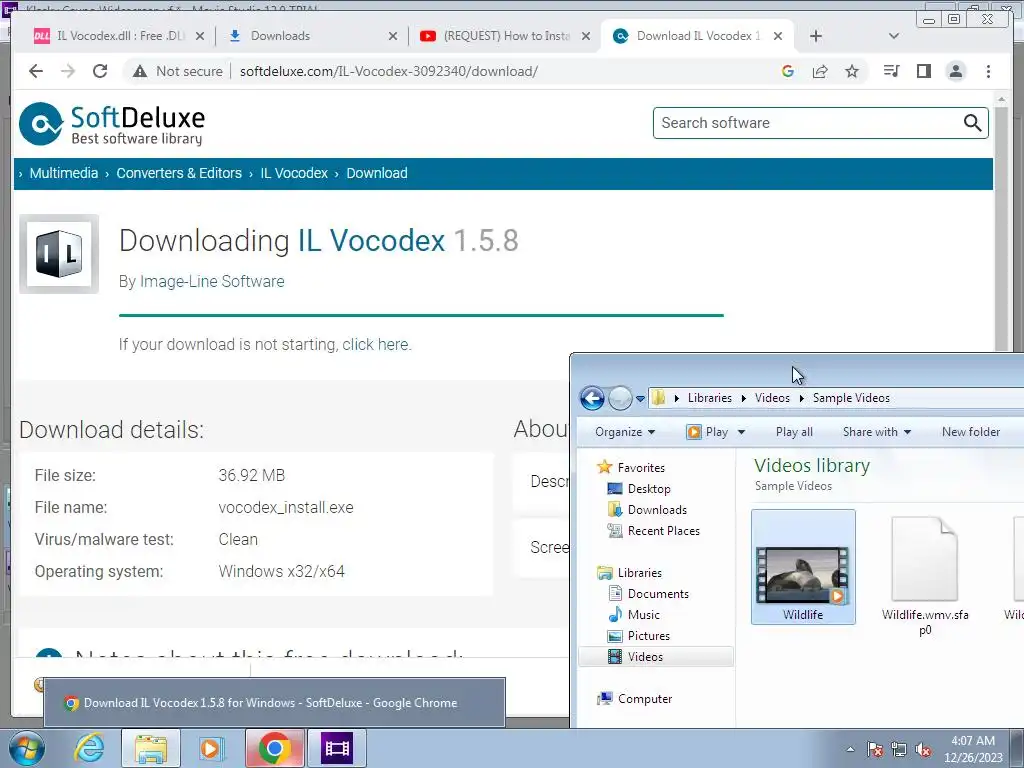This screenshot has width=1024, height=768.
Task: Click the address bar URL
Action: pyautogui.click(x=389, y=71)
